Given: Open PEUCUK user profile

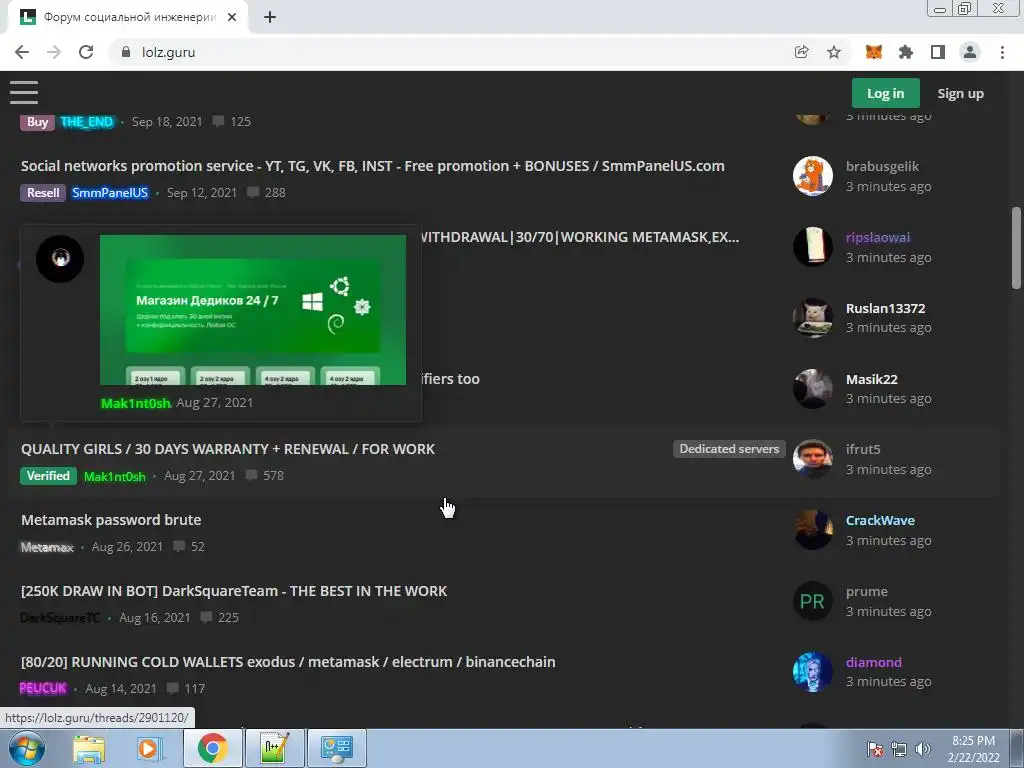Looking at the screenshot, I should [43, 688].
